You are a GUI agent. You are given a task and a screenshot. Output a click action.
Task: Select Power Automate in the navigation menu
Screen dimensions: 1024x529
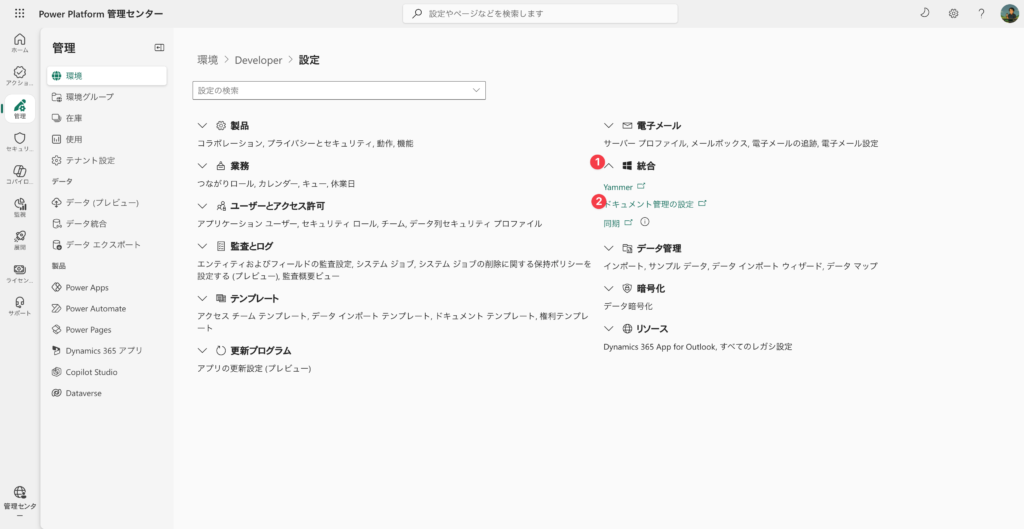click(x=95, y=308)
